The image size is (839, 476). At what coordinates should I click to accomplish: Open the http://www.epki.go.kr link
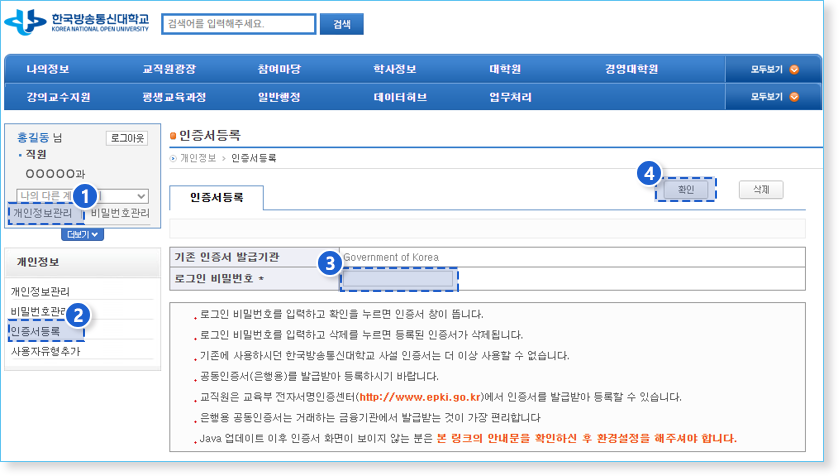pyautogui.click(x=420, y=397)
